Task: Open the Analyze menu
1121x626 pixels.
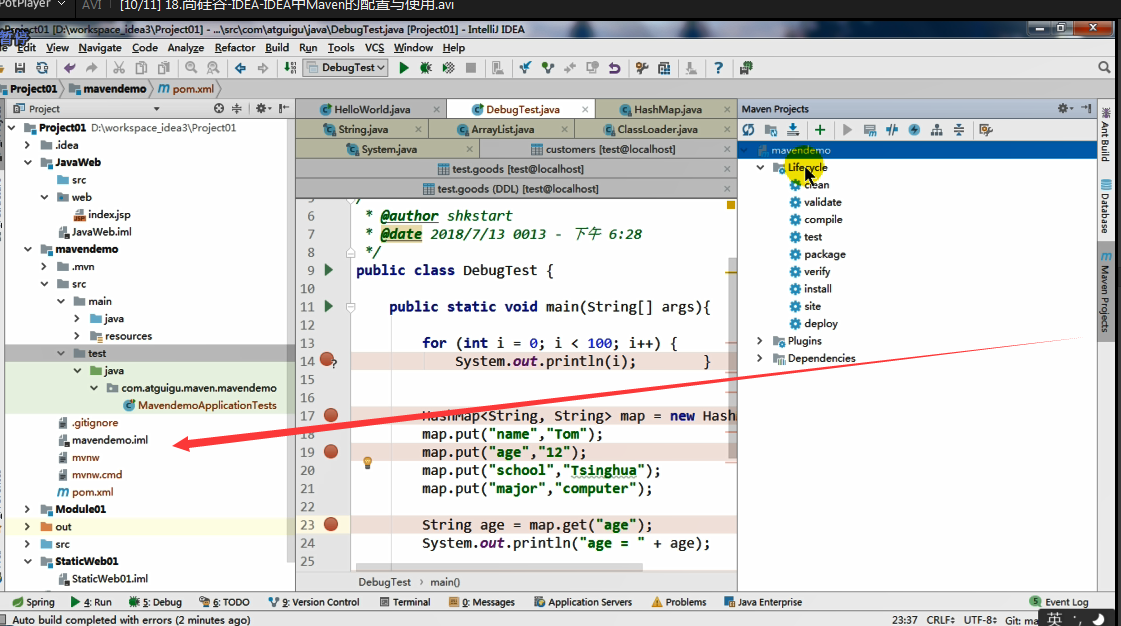Action: pyautogui.click(x=185, y=48)
